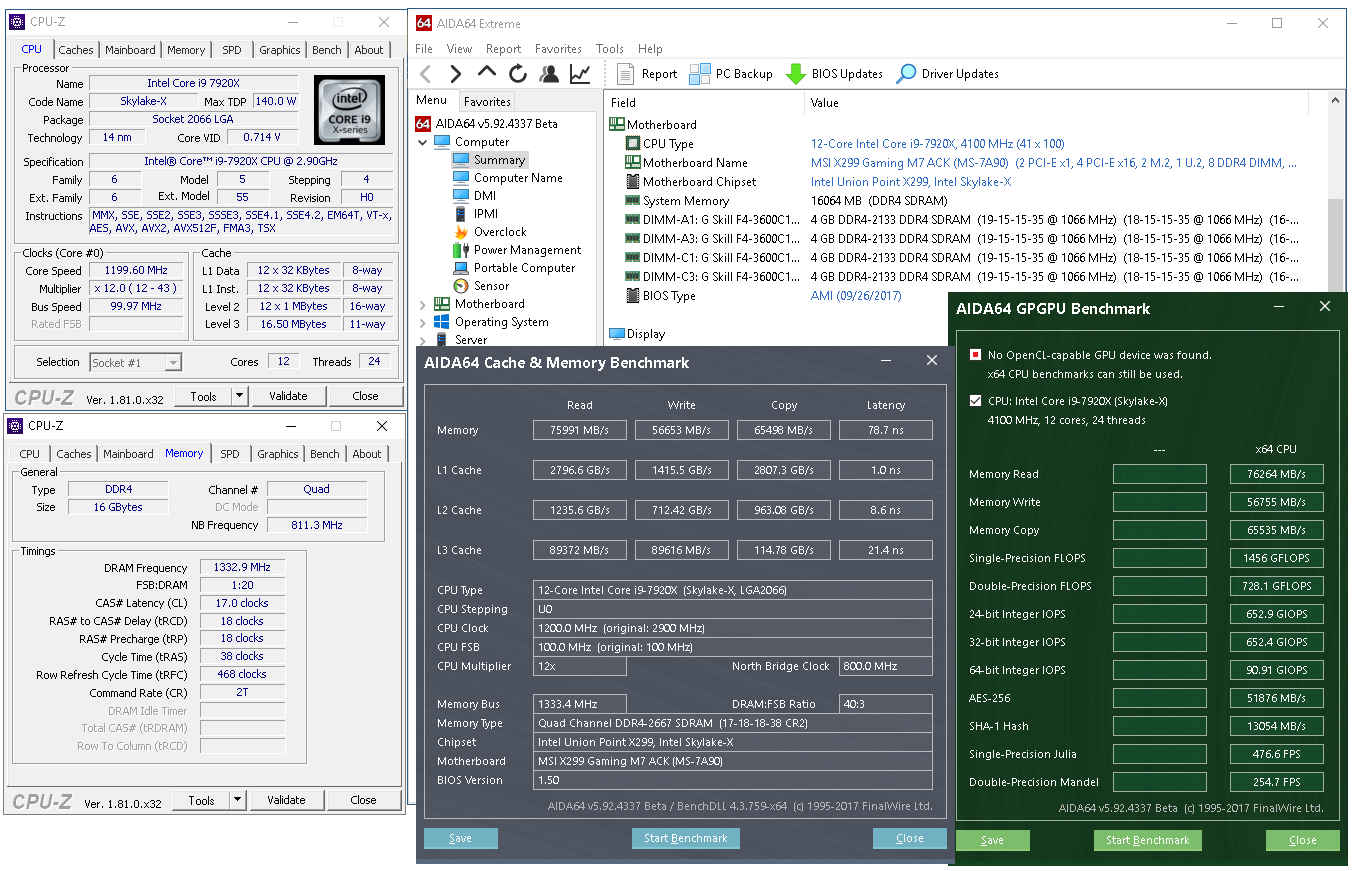Navigate up one level in AIDA64
The image size is (1352, 871).
[487, 73]
